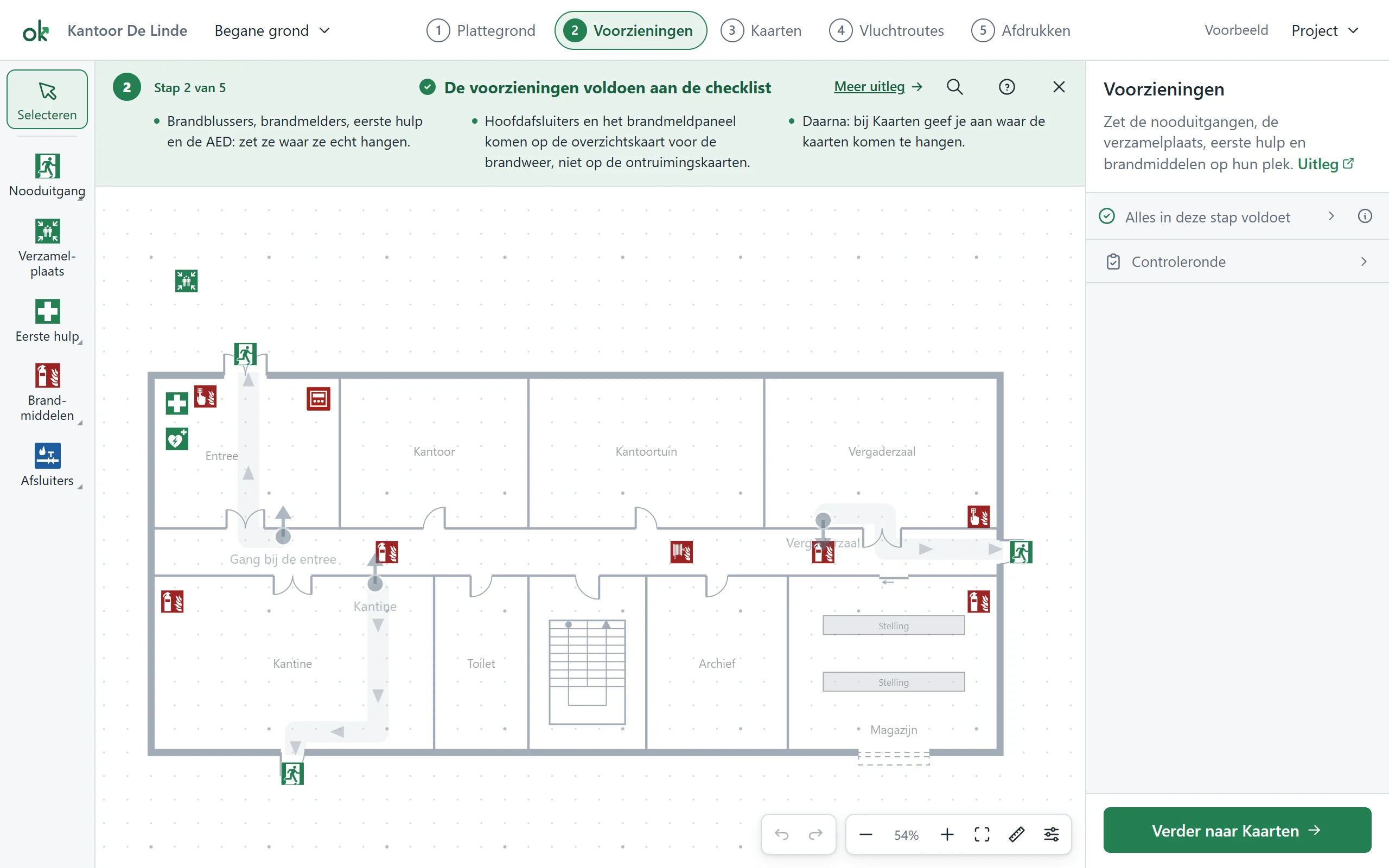This screenshot has height=868, width=1389.
Task: Click the info icon beside Alles voldoet
Action: point(1365,216)
